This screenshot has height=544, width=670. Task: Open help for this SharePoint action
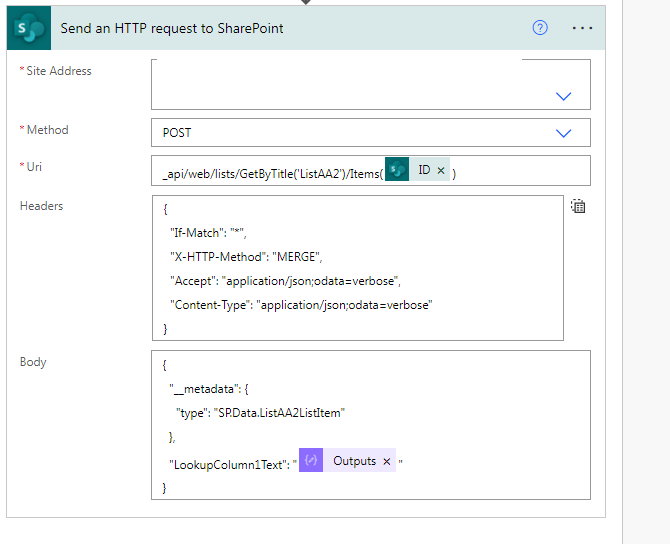[x=540, y=28]
